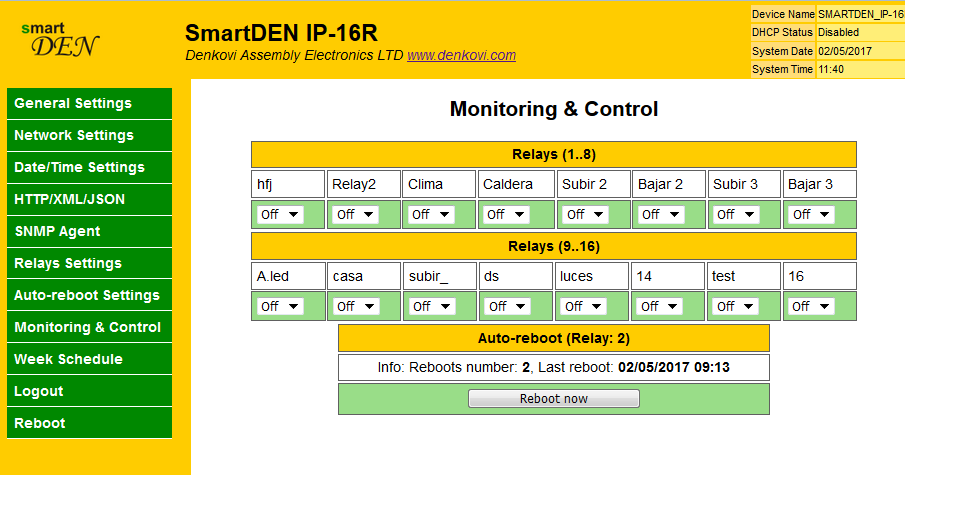Open luces relay state dropdown
The image size is (961, 512).
pos(583,307)
